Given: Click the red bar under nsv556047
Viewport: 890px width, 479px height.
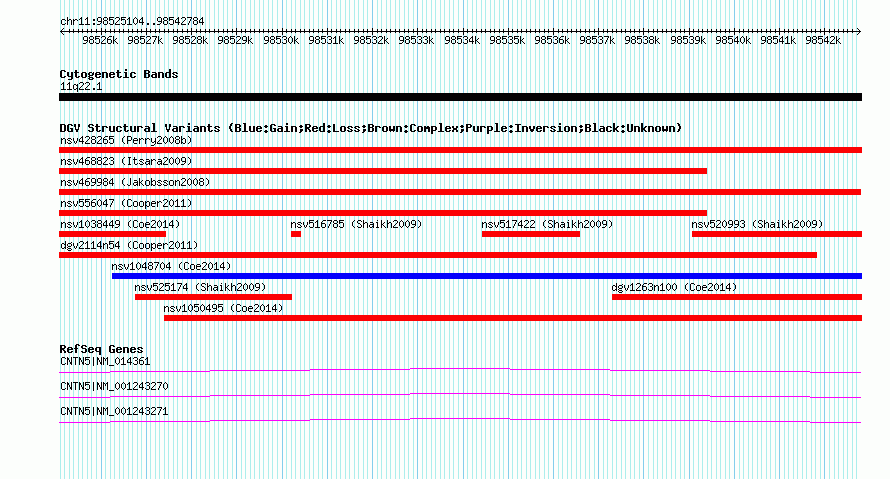Looking at the screenshot, I should (x=383, y=213).
